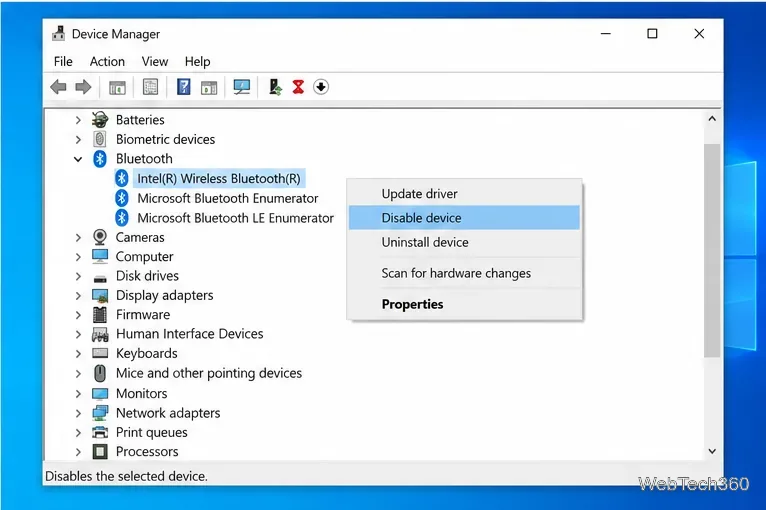Image resolution: width=766 pixels, height=510 pixels.
Task: Click the Disk drives icon
Action: tap(100, 278)
